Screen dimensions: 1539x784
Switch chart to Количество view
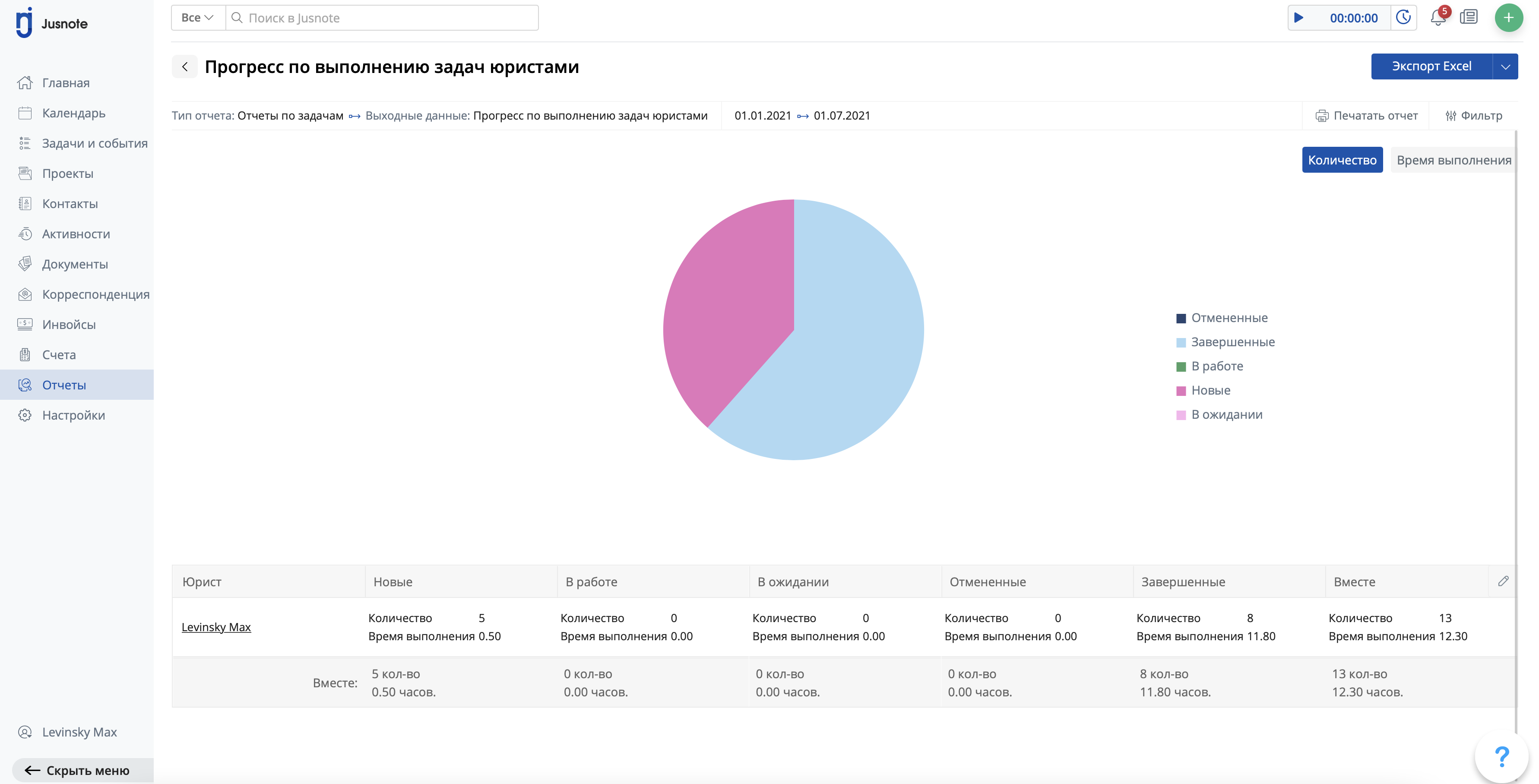pos(1342,160)
